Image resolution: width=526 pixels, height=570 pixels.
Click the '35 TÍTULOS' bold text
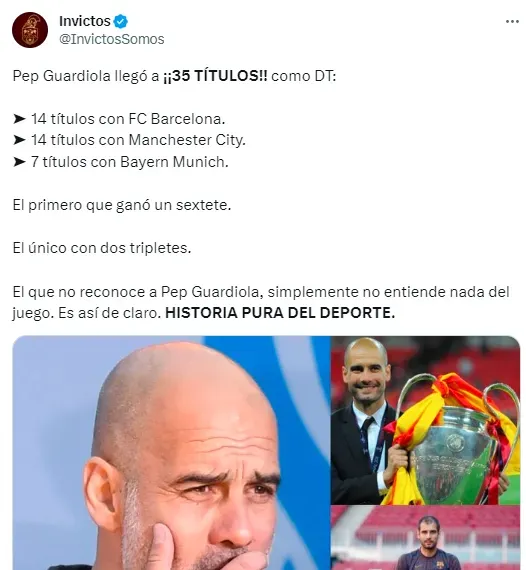(x=215, y=76)
